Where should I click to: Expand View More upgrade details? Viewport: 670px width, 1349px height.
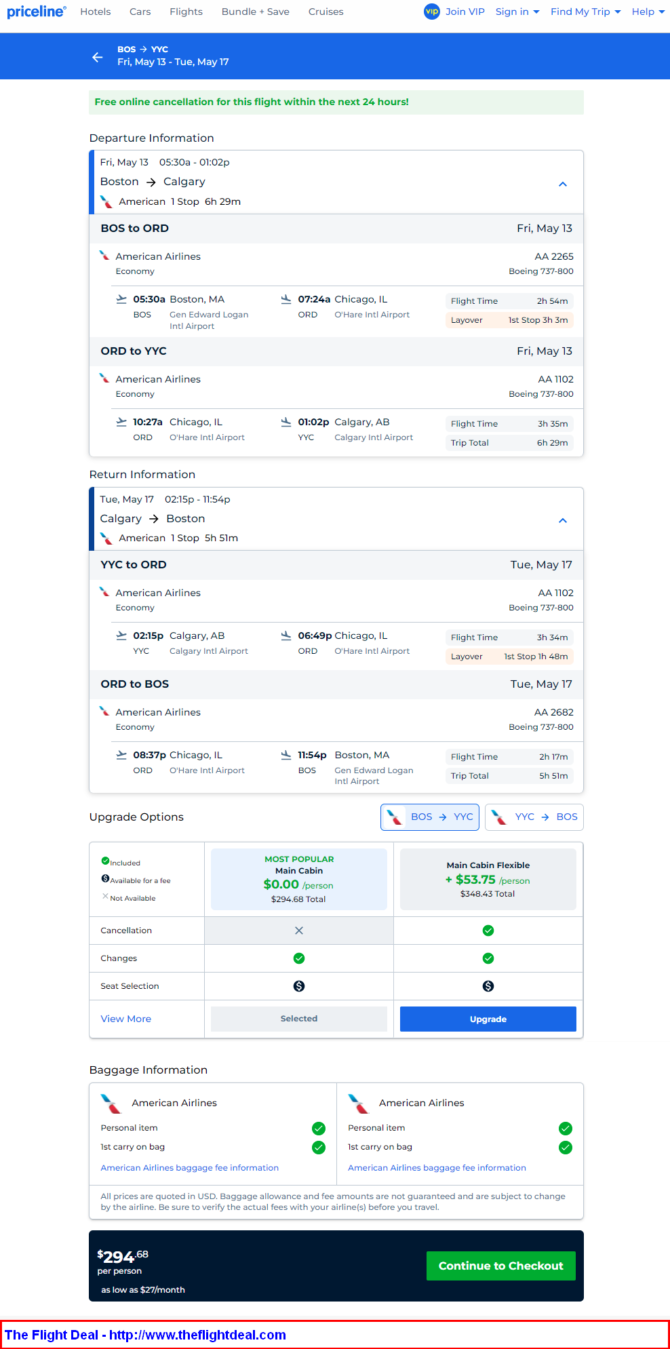coord(126,1019)
